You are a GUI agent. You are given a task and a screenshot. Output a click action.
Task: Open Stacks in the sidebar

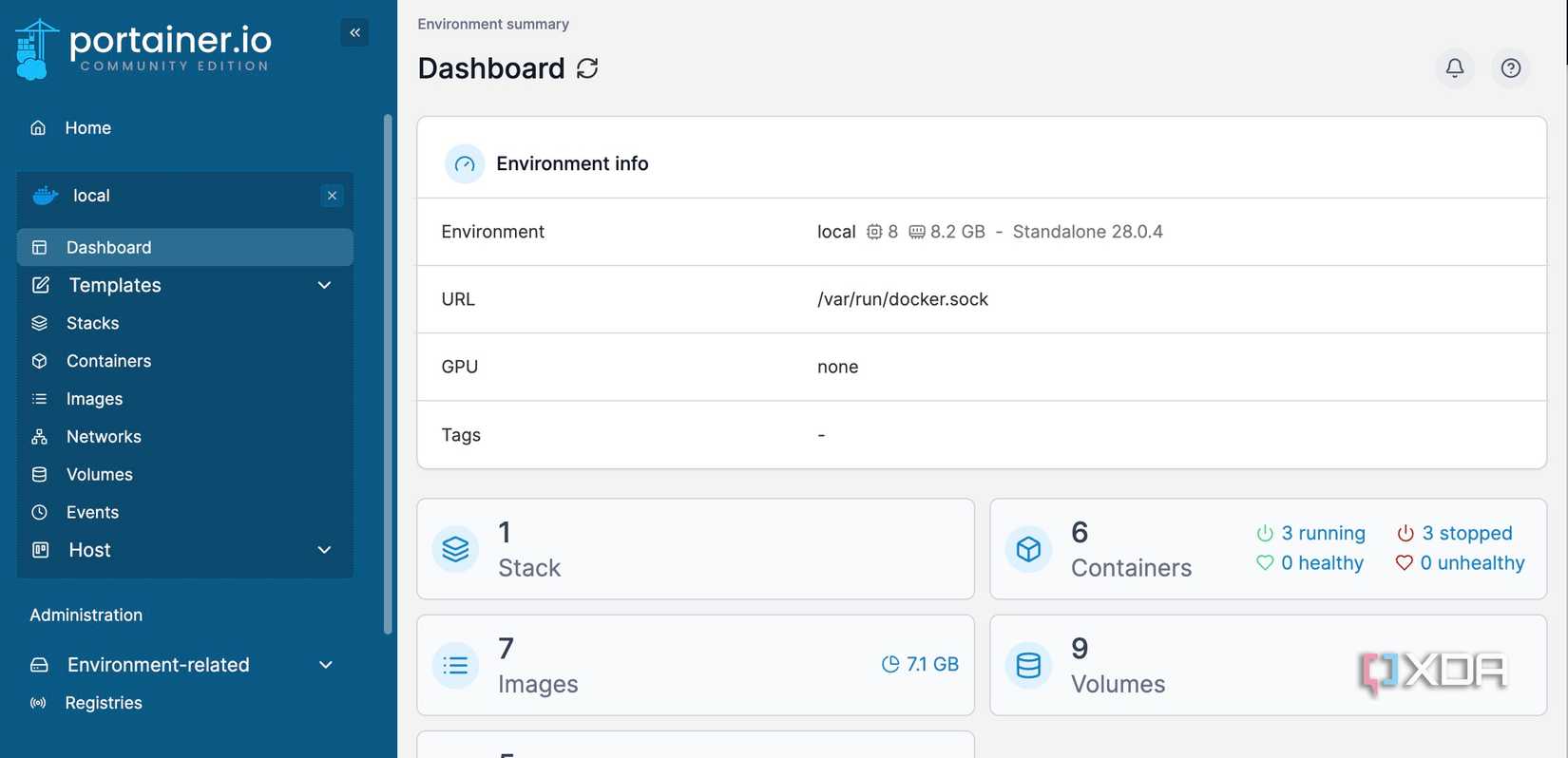185,323
